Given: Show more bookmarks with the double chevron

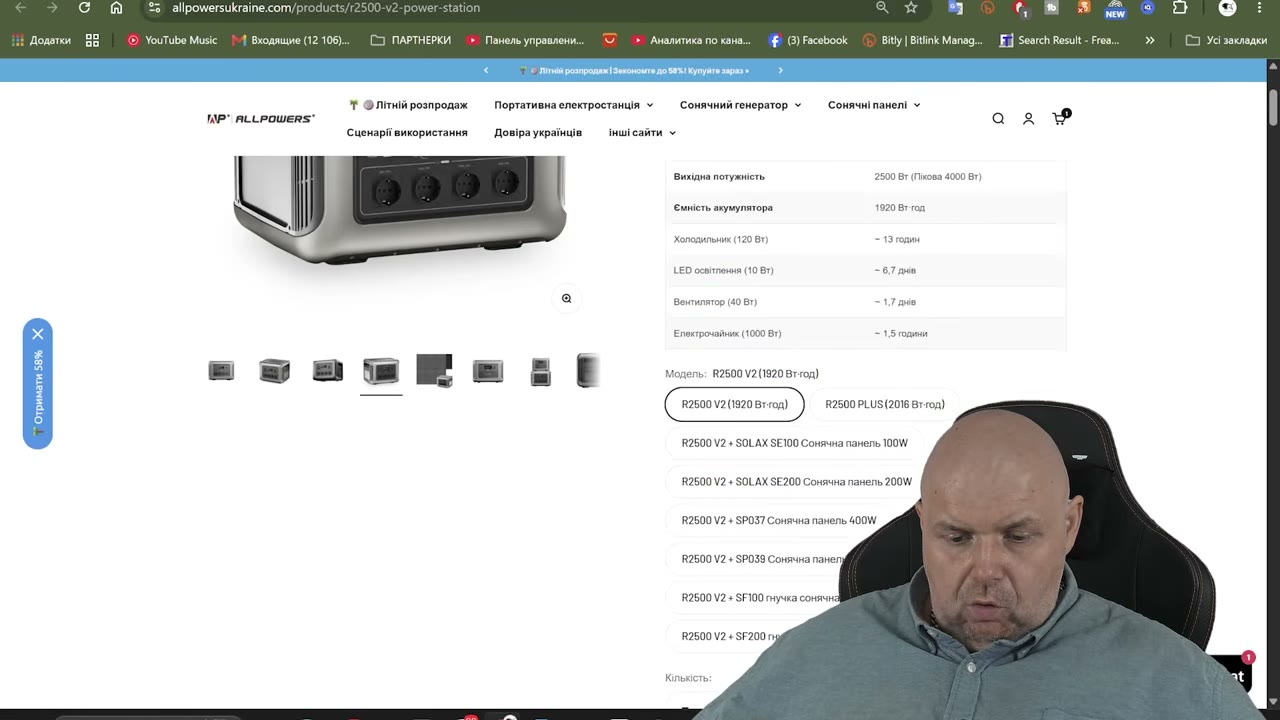Looking at the screenshot, I should pyautogui.click(x=1150, y=40).
